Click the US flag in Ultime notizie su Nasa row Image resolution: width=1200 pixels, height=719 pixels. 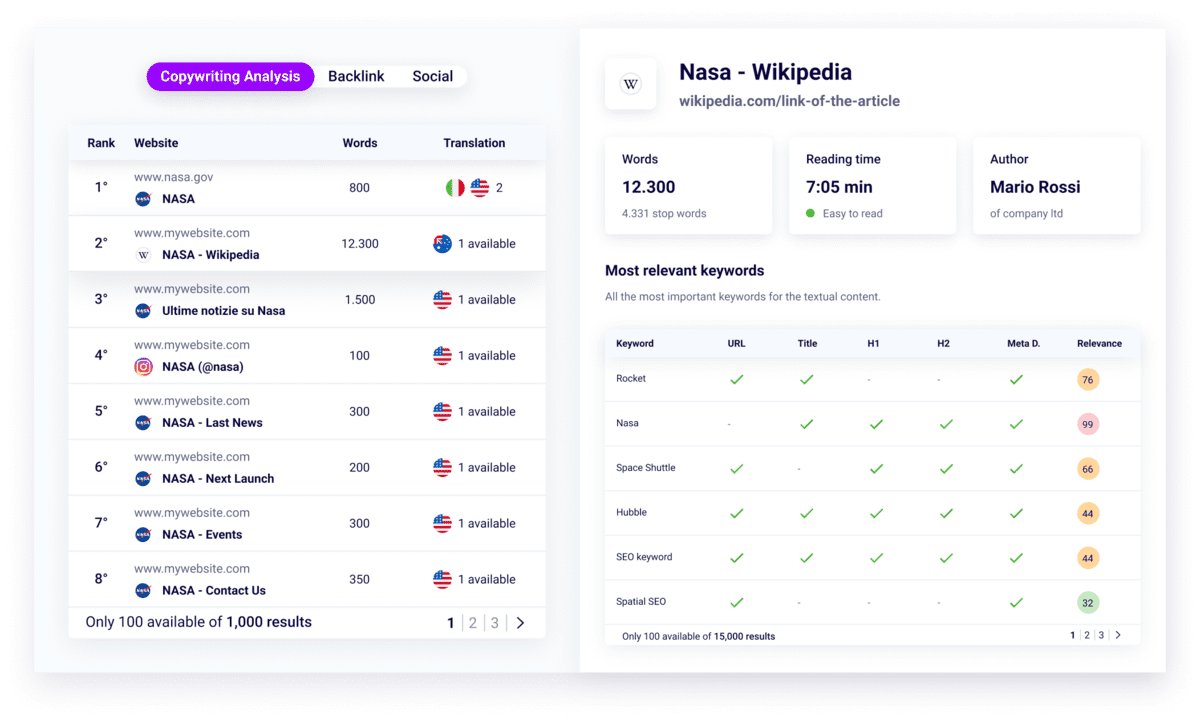(442, 299)
